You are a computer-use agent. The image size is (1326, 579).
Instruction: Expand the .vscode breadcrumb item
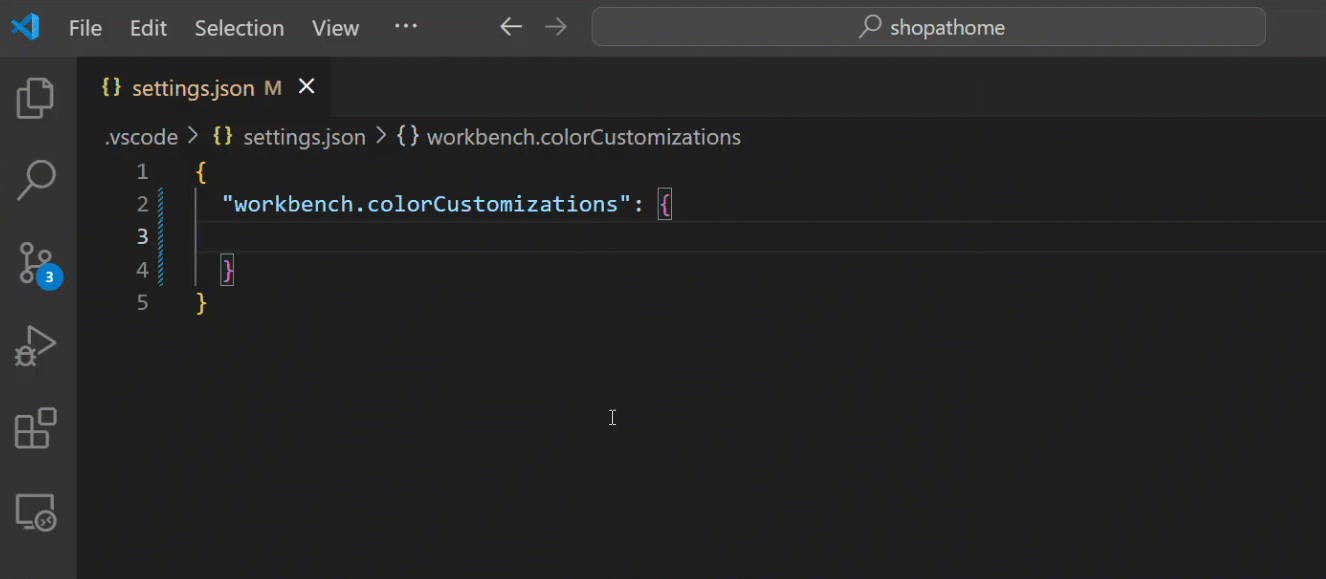pyautogui.click(x=140, y=137)
